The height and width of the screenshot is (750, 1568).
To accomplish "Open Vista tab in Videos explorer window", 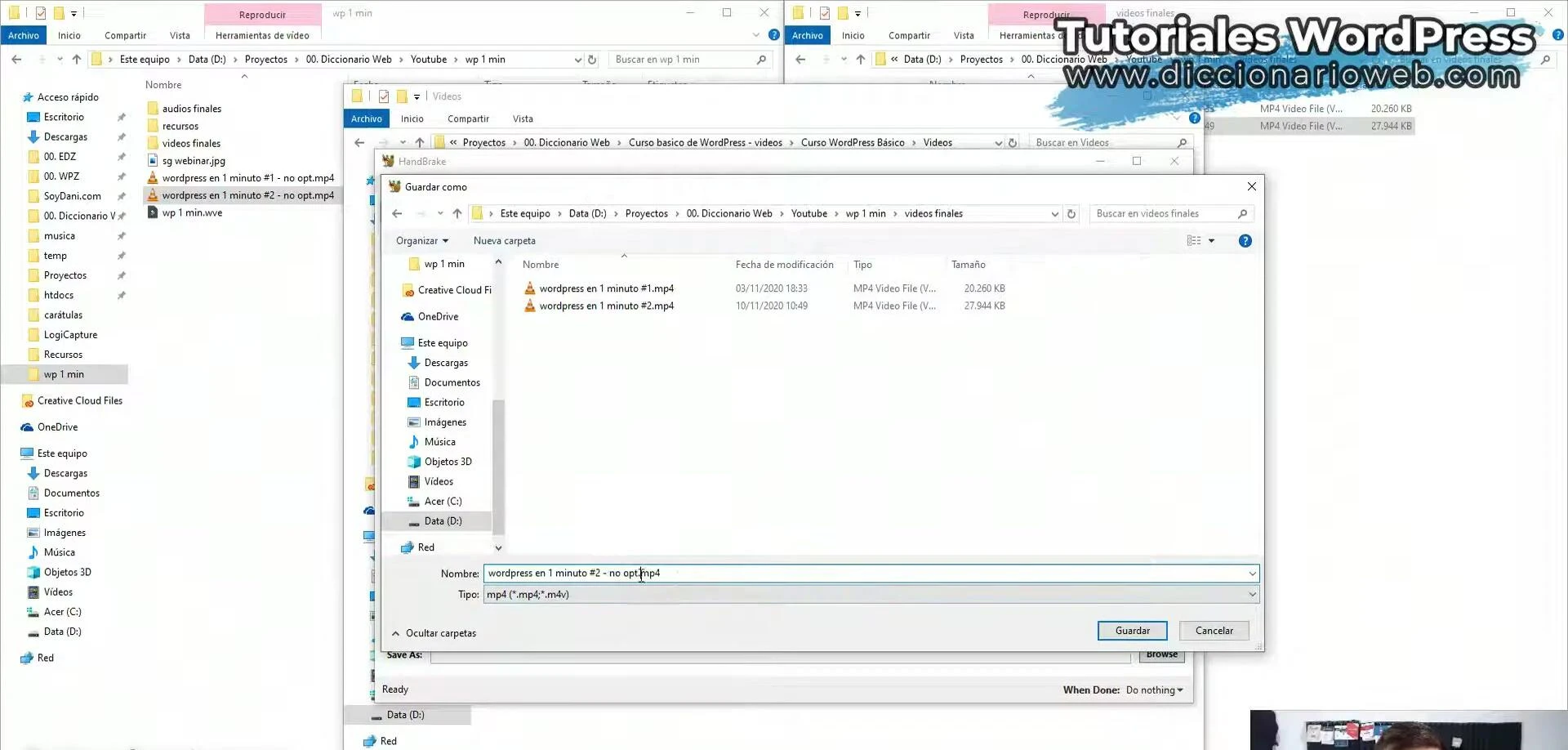I will 523,119.
